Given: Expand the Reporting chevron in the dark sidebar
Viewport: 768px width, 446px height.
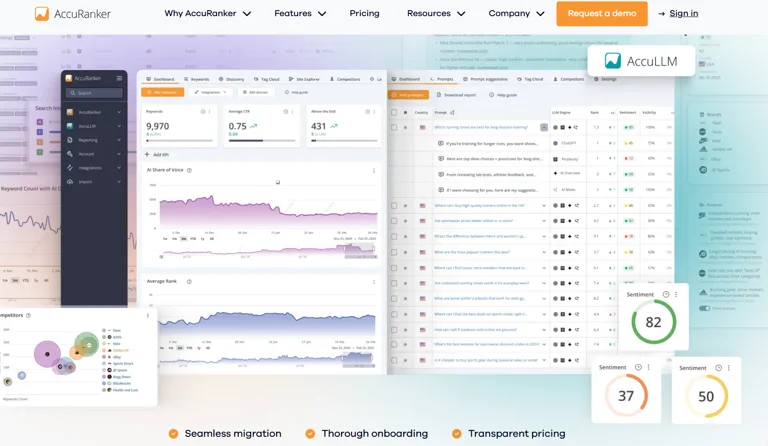Looking at the screenshot, I should pos(119,140).
